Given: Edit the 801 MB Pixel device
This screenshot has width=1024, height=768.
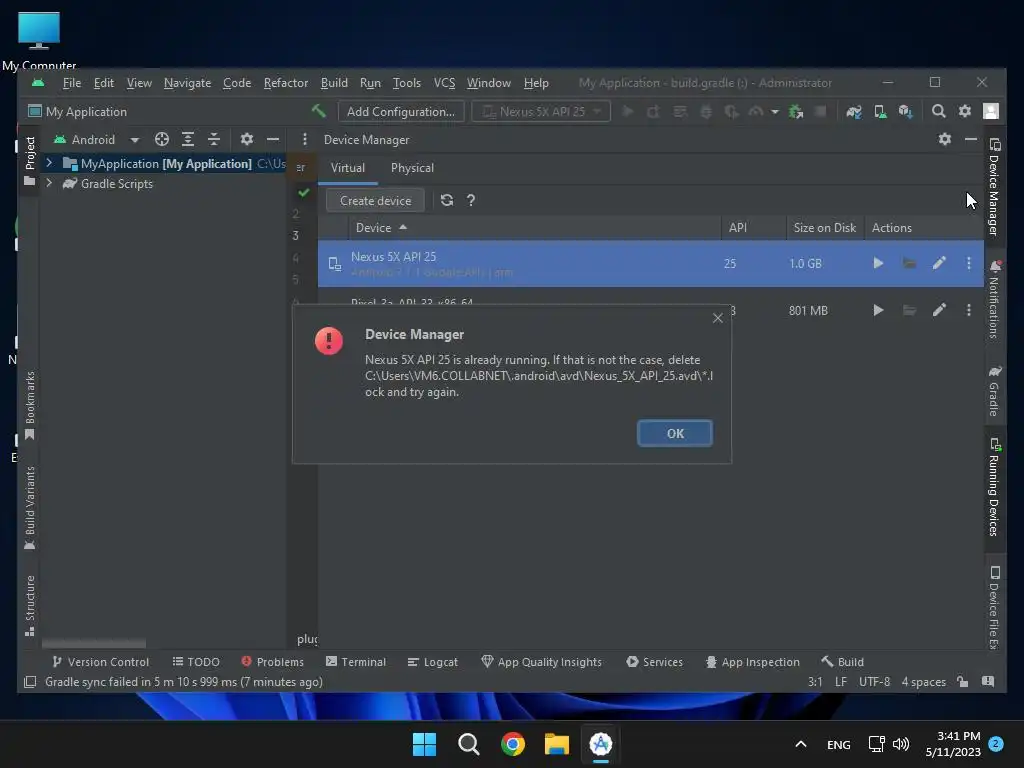Looking at the screenshot, I should point(939,310).
